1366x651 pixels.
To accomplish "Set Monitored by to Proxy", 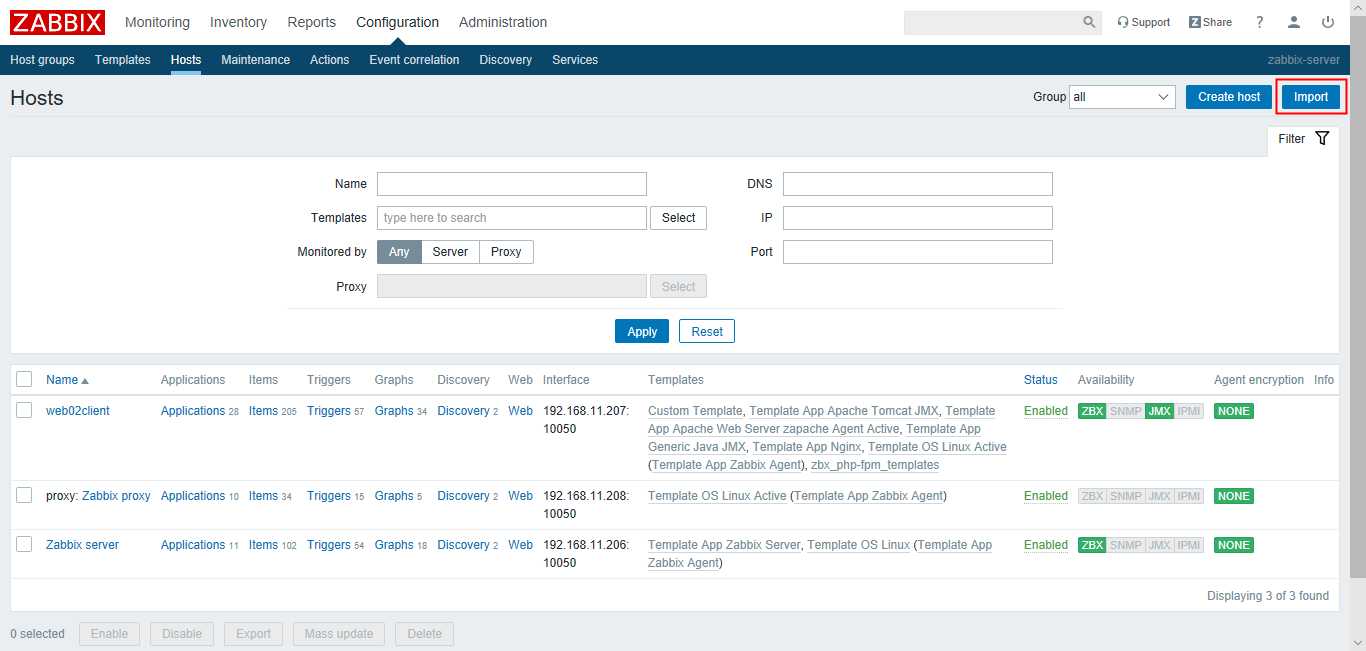I will click(x=506, y=252).
